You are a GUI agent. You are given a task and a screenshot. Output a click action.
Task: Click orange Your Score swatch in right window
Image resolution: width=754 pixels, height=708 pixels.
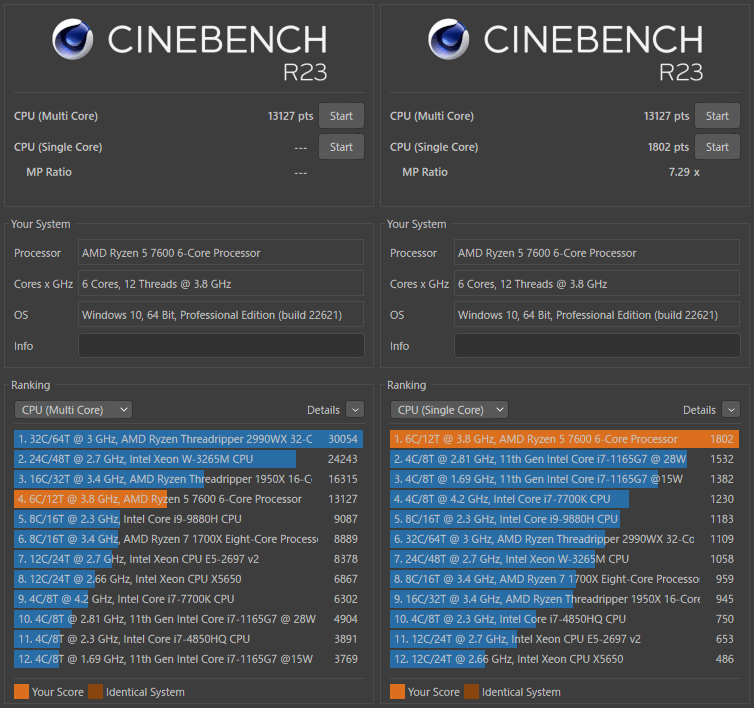(397, 692)
